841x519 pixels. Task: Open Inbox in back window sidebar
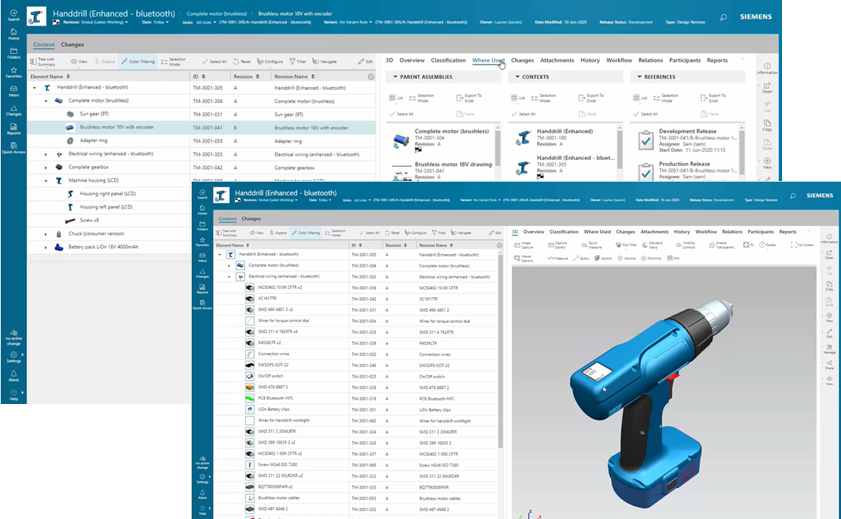(x=13, y=91)
